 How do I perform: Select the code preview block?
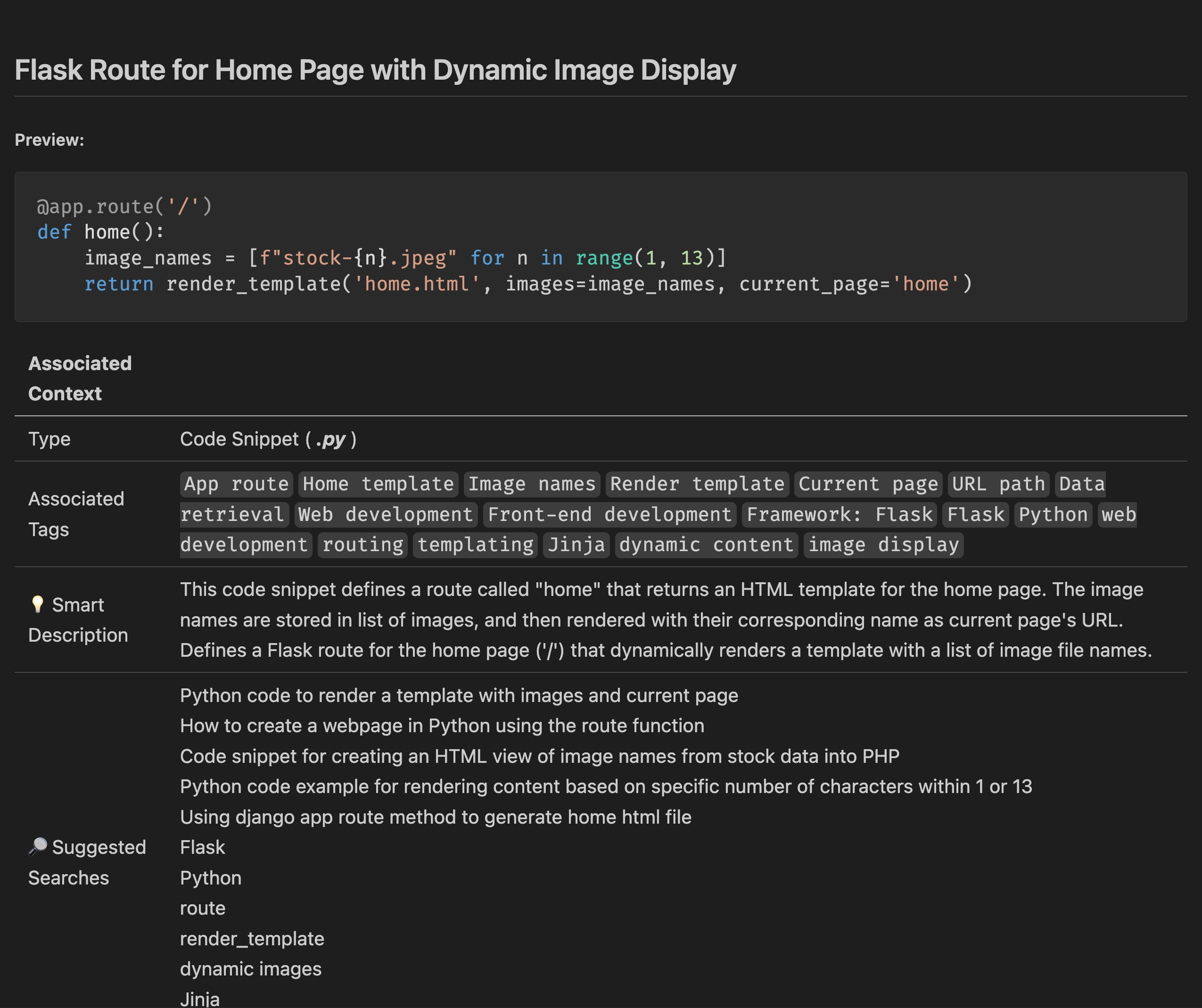[601, 246]
